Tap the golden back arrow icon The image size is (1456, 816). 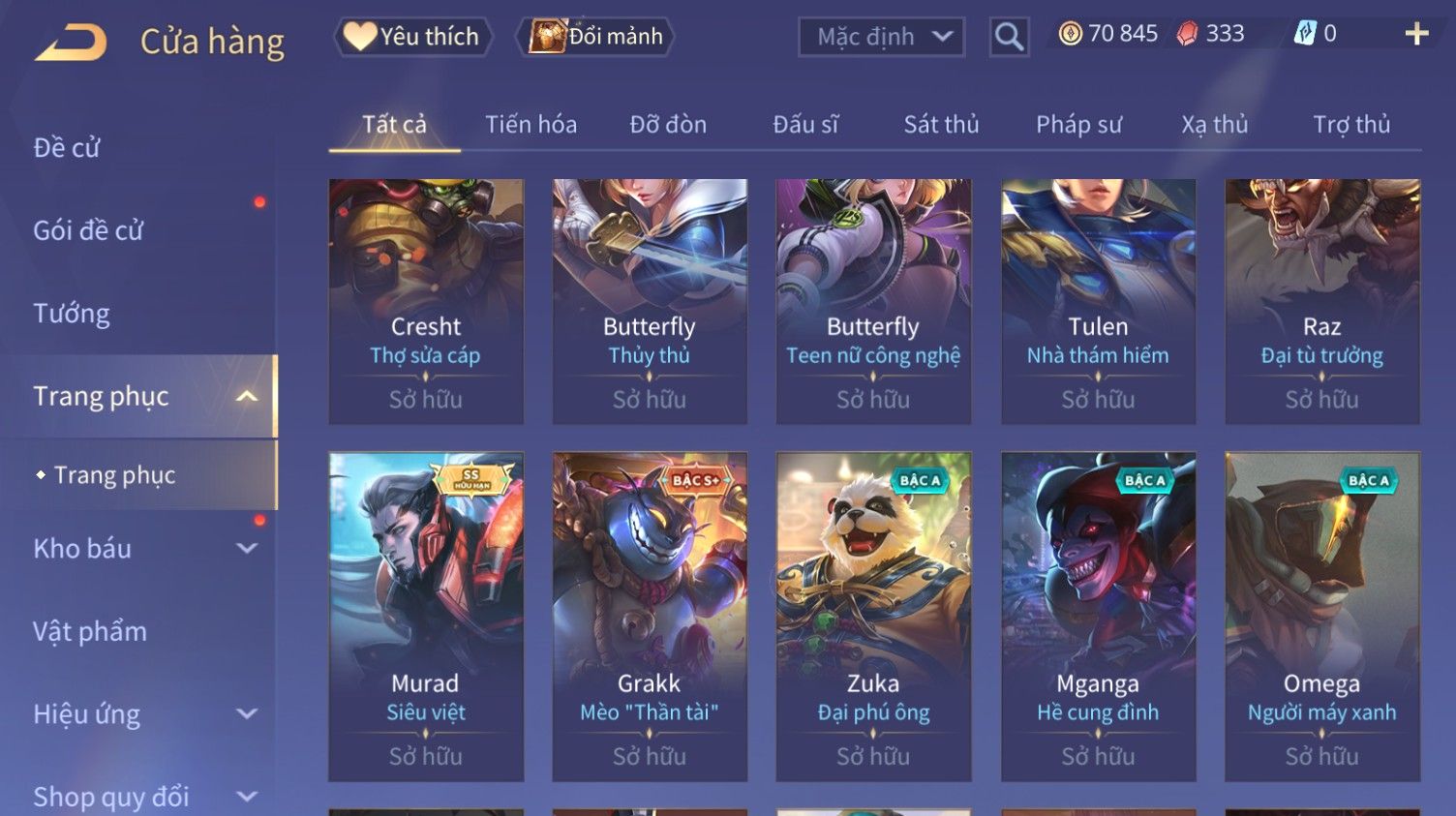[x=71, y=43]
